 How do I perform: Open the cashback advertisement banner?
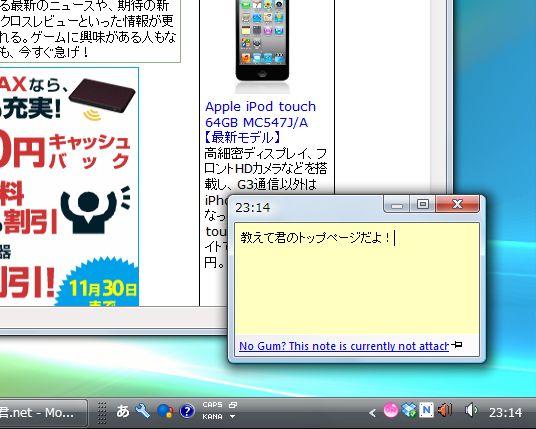tap(69, 187)
